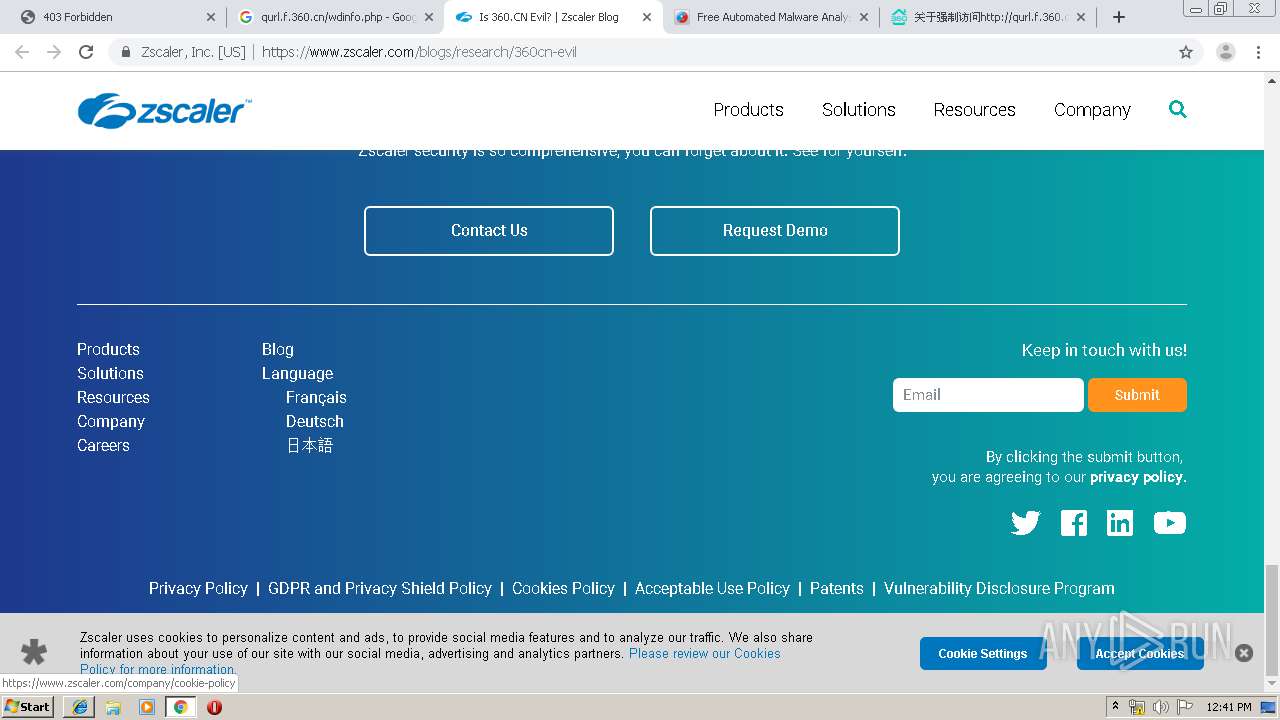Bookmark this page with the star icon
Screen dimensions: 1280x720
point(1186,52)
